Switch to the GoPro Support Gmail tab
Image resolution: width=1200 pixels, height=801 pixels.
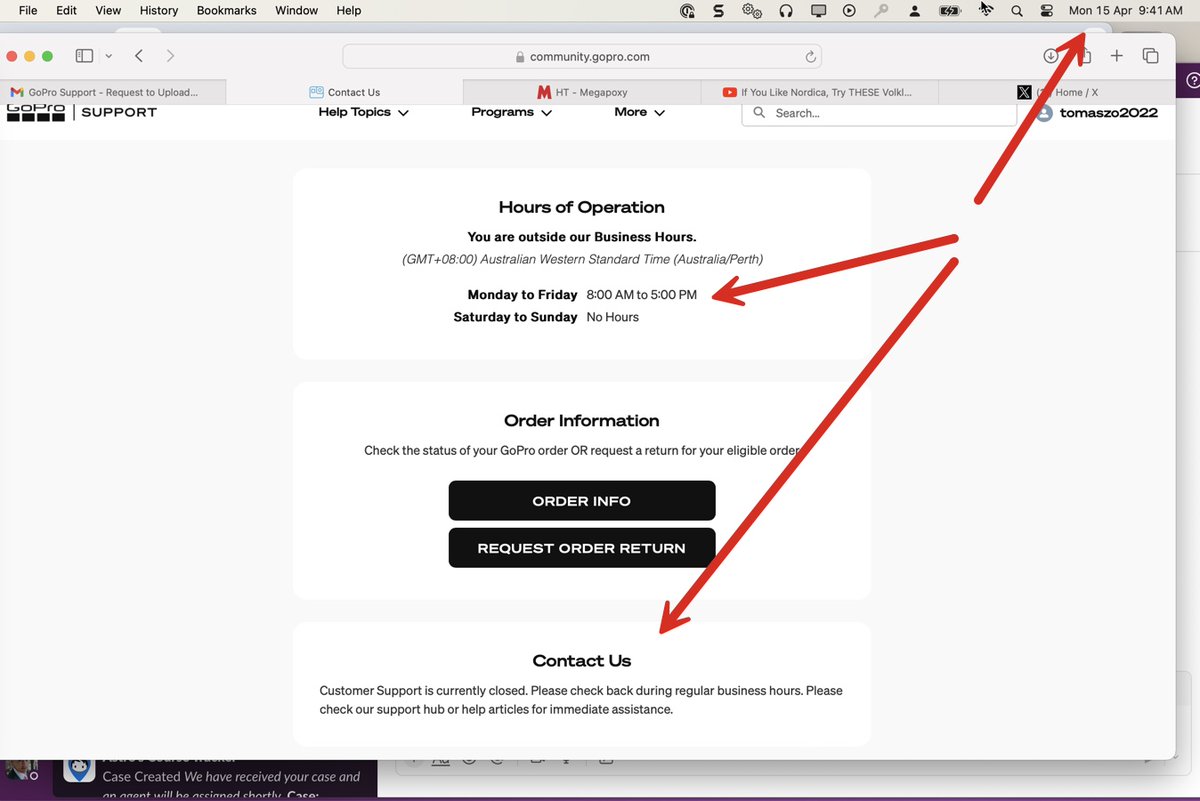click(113, 92)
